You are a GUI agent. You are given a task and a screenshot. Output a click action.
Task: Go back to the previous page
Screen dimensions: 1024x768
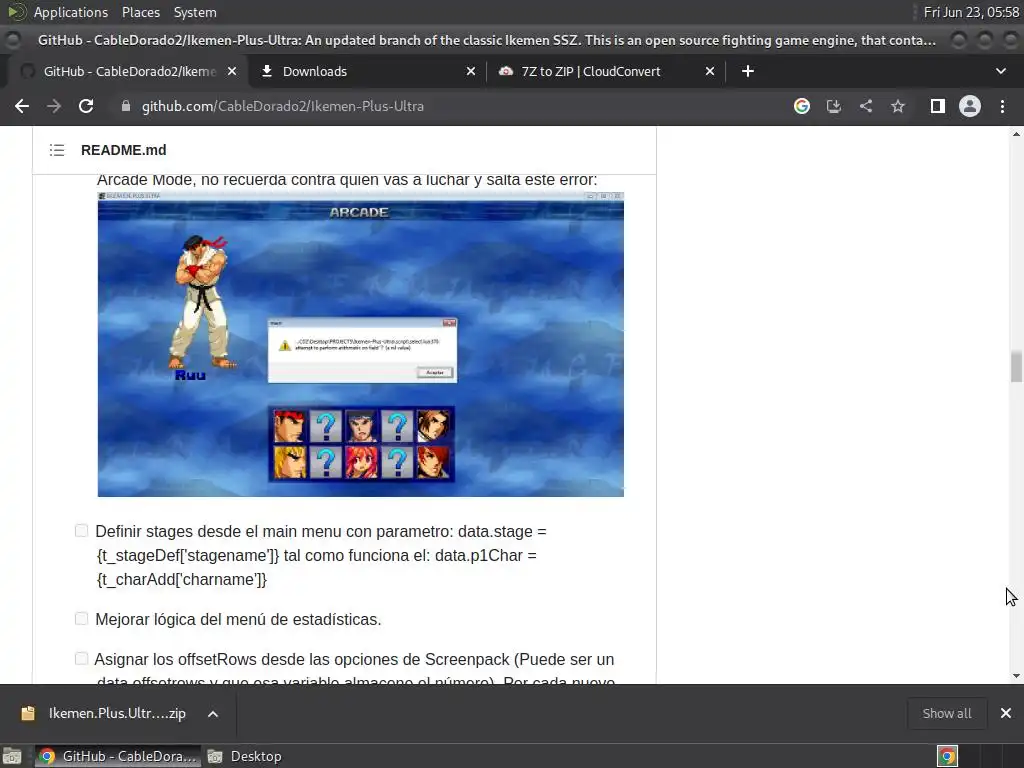pos(22,106)
